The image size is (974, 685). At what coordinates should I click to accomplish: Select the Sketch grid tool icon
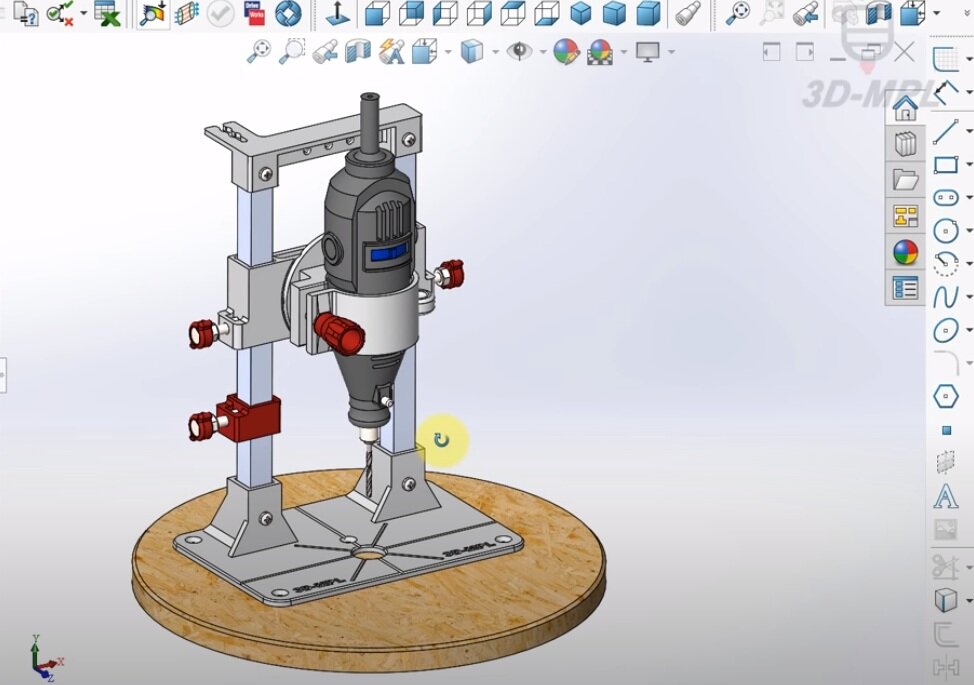click(946, 58)
